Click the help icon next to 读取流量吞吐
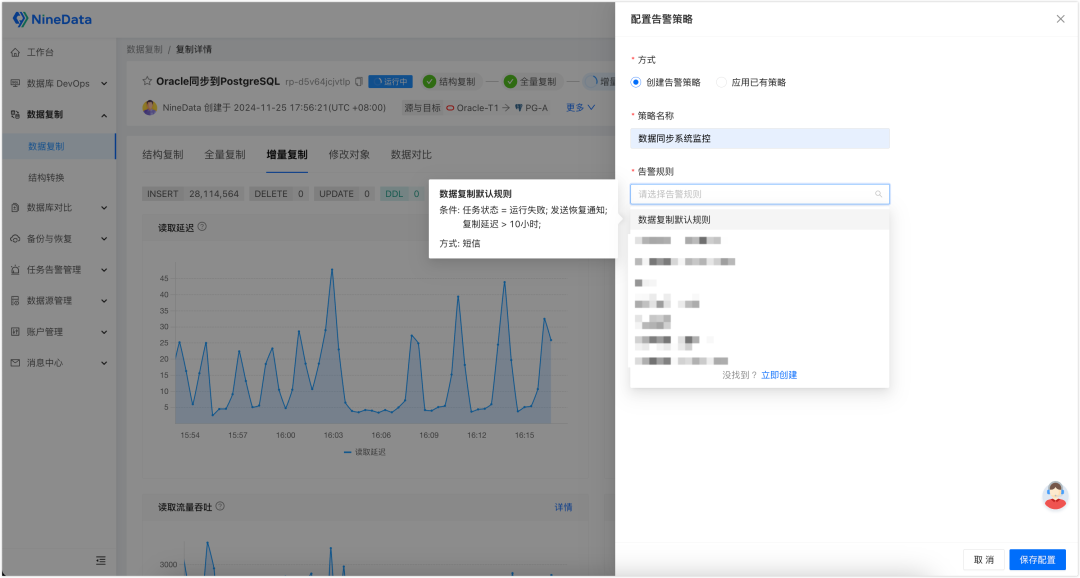This screenshot has width=1080, height=578. pyautogui.click(x=220, y=507)
